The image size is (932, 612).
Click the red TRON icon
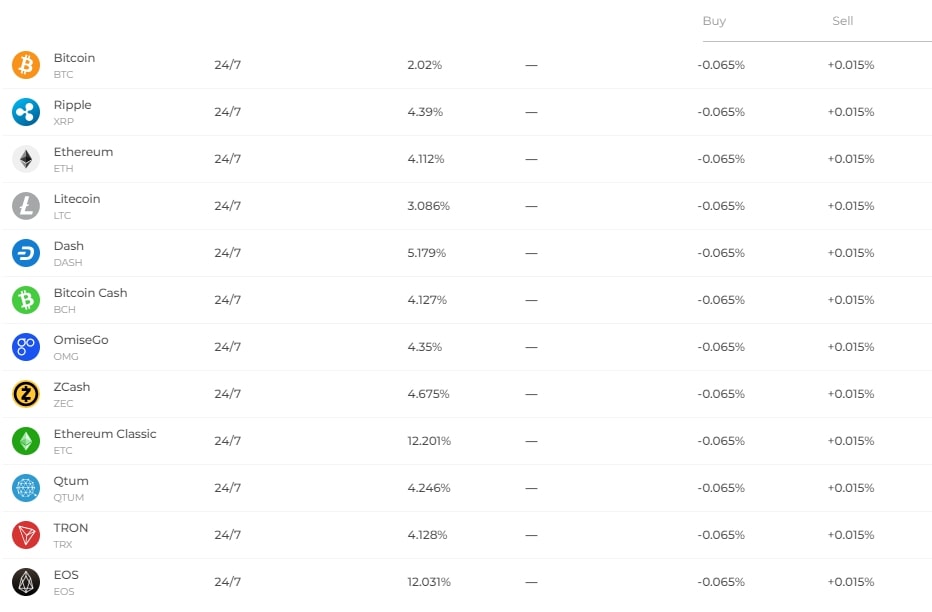(x=26, y=535)
